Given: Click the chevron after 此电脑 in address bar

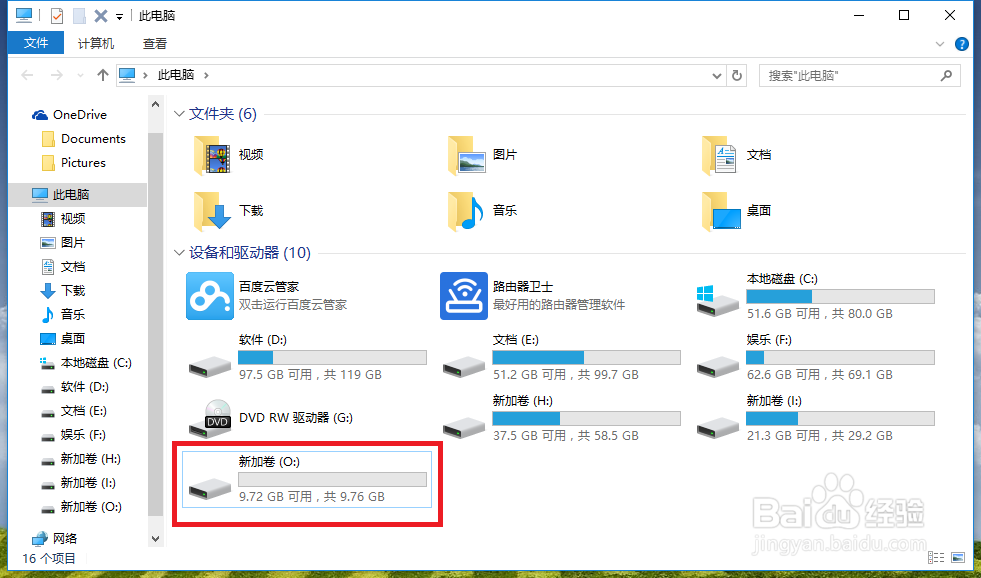Looking at the screenshot, I should tap(206, 76).
